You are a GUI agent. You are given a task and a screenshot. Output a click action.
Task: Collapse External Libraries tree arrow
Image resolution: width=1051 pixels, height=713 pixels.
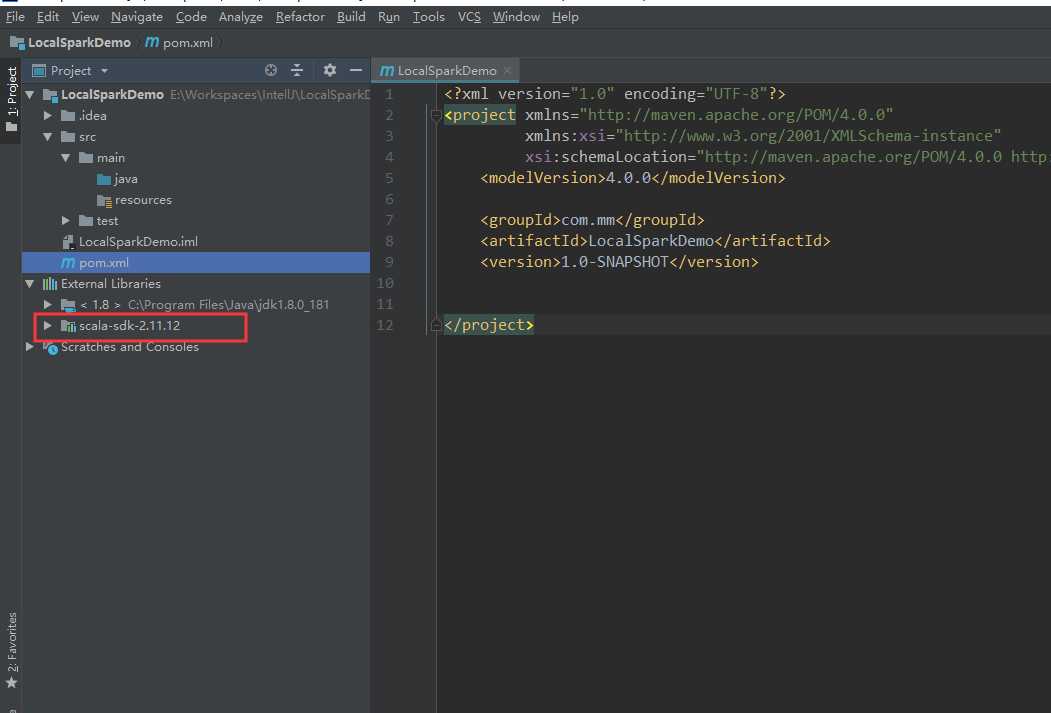point(29,283)
